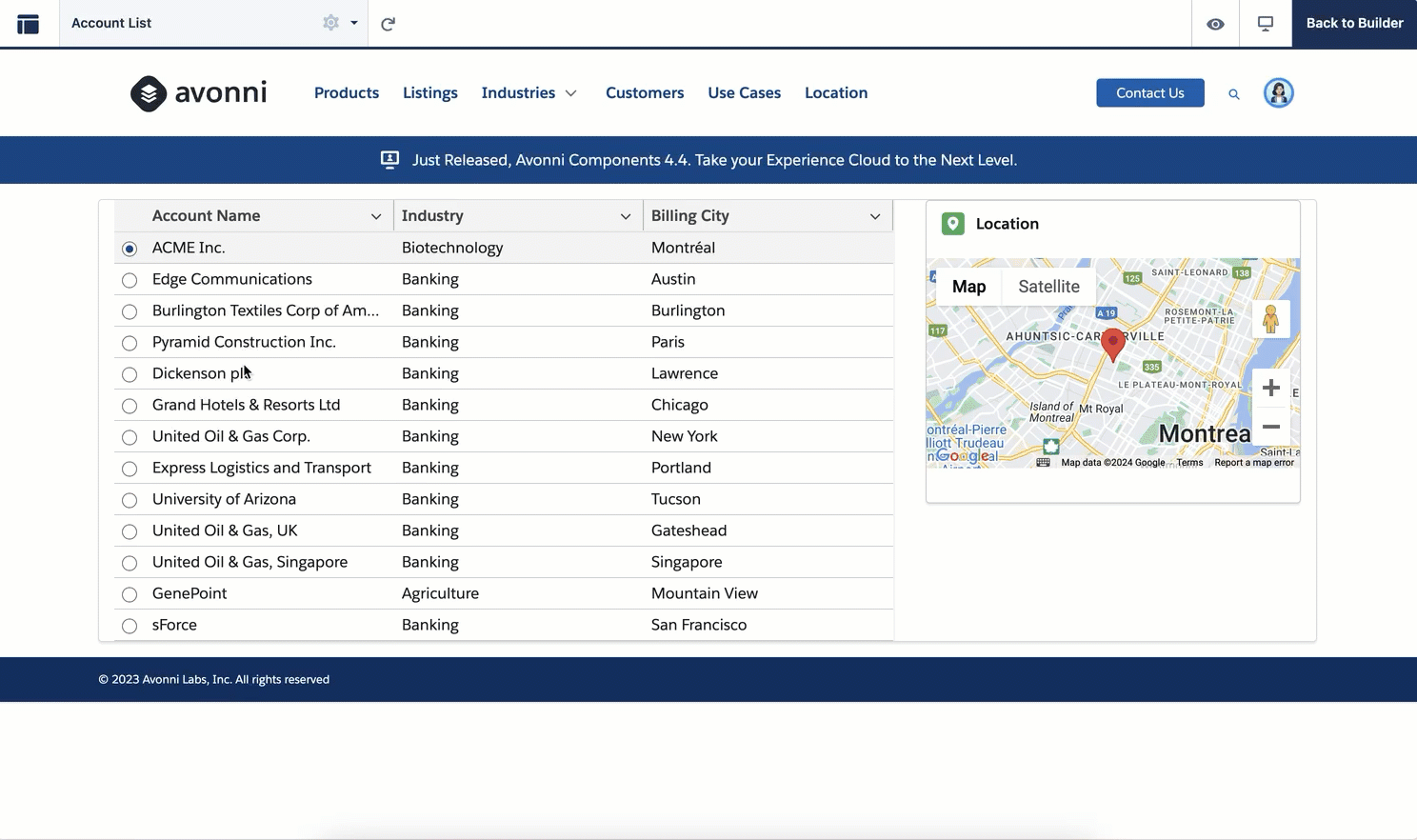Click the desktop view mode icon
The height and width of the screenshot is (840, 1417).
point(1265,24)
